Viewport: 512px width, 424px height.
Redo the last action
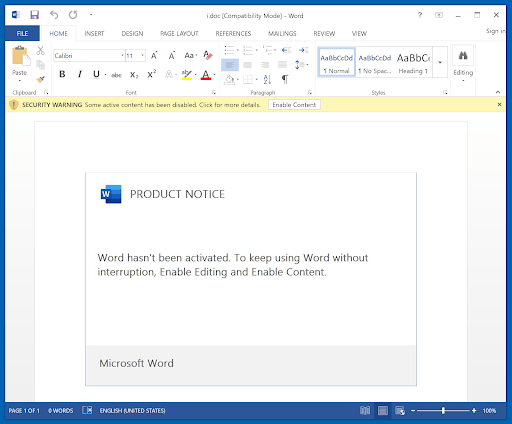pyautogui.click(x=73, y=15)
